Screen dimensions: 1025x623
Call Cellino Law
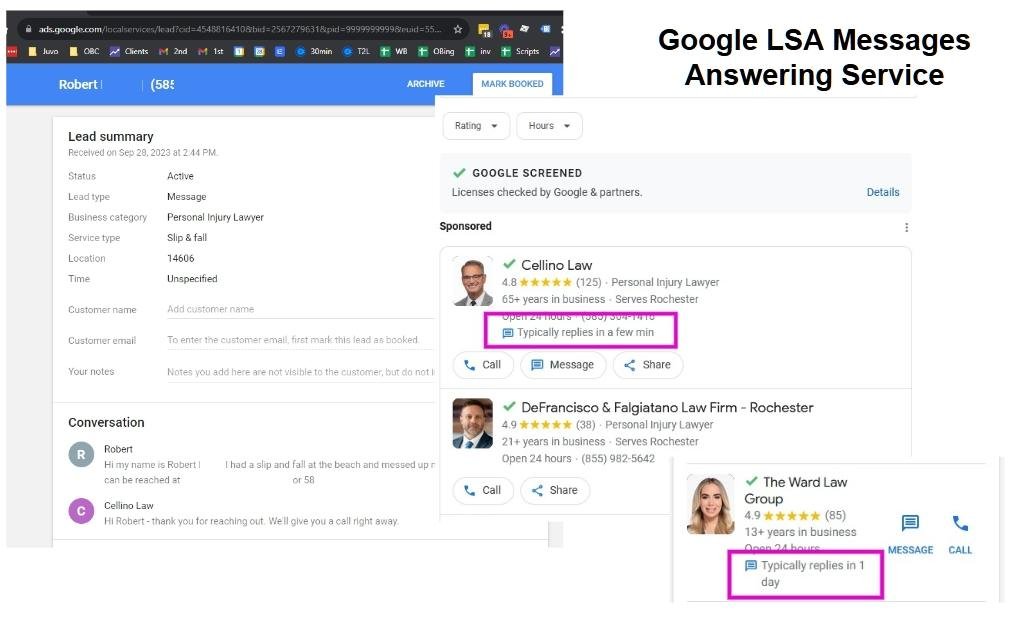tap(482, 365)
